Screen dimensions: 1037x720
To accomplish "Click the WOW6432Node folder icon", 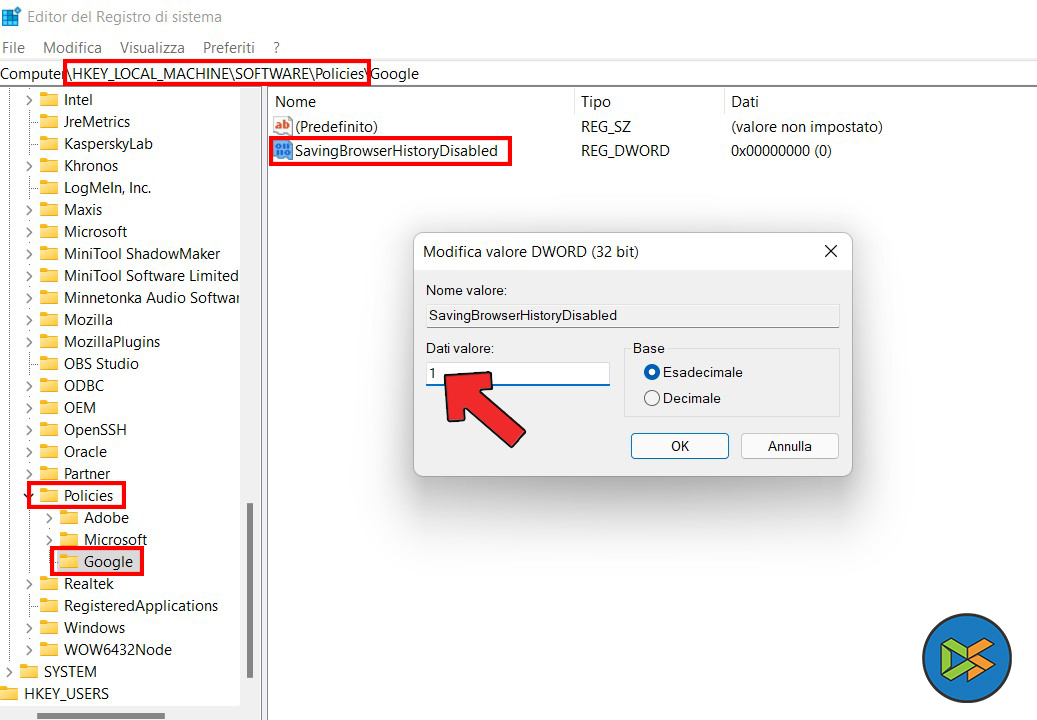I will (49, 649).
